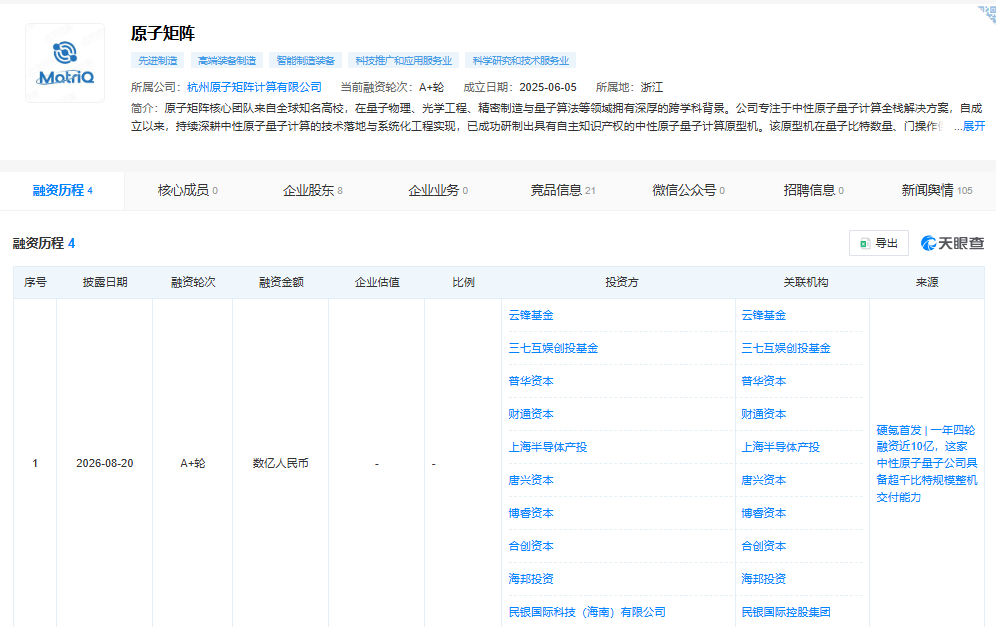Open investor 海邦投资 in 投资方 column
This screenshot has height=627, width=996.
[531, 579]
